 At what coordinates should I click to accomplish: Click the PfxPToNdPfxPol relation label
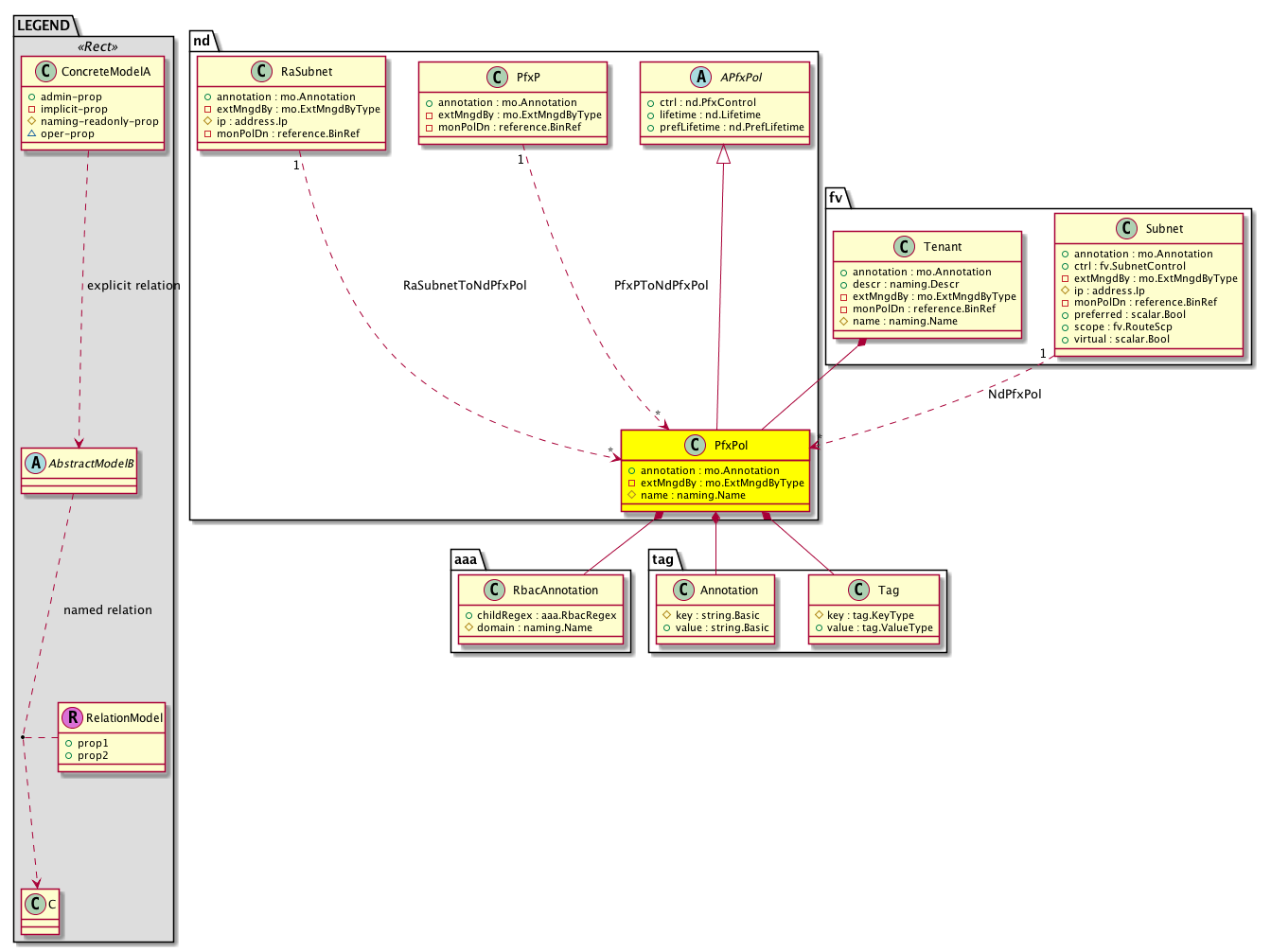click(x=661, y=286)
